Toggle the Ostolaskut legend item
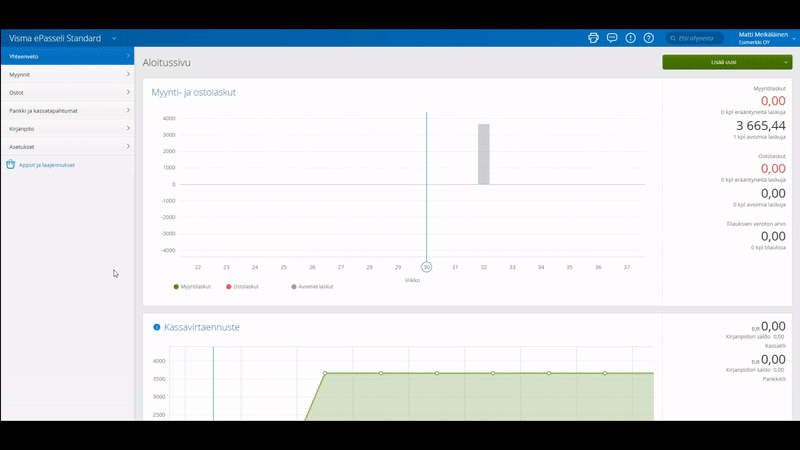 pyautogui.click(x=242, y=287)
